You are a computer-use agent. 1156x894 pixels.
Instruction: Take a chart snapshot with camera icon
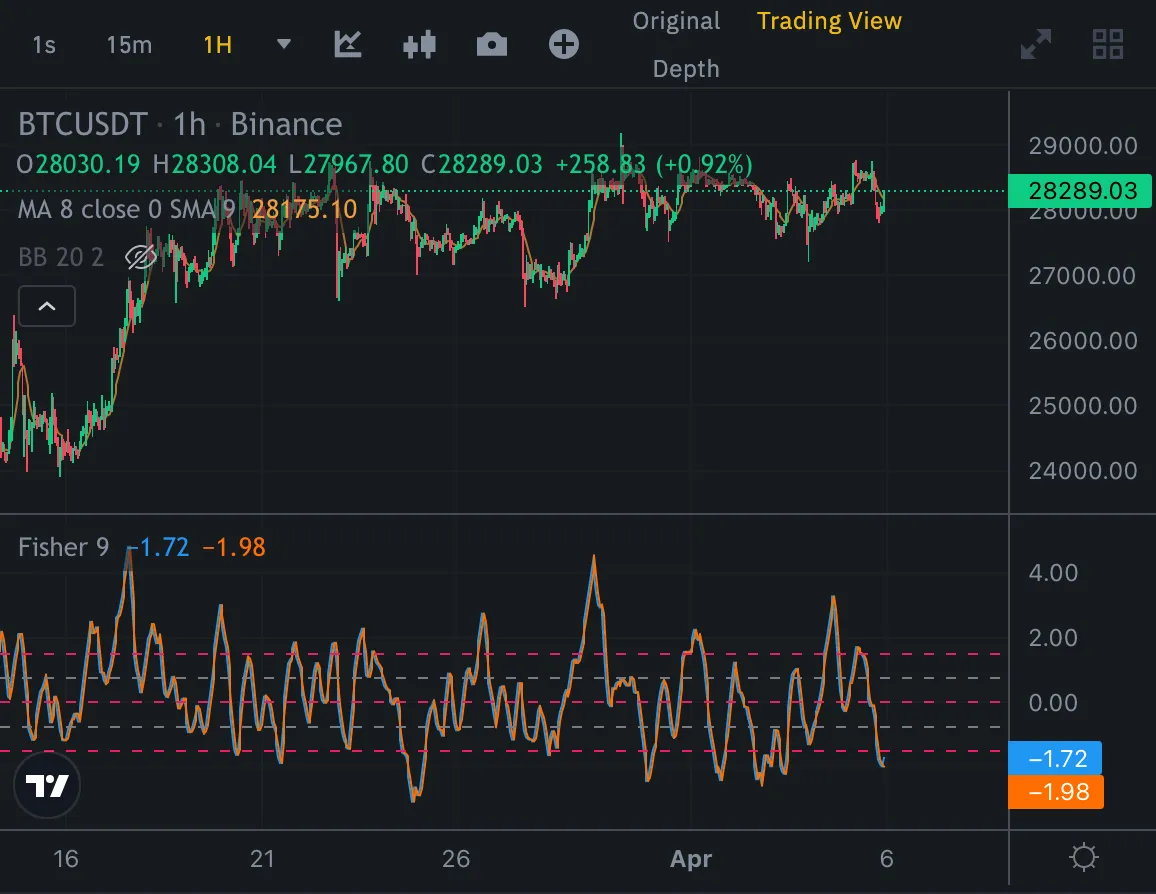click(x=492, y=45)
